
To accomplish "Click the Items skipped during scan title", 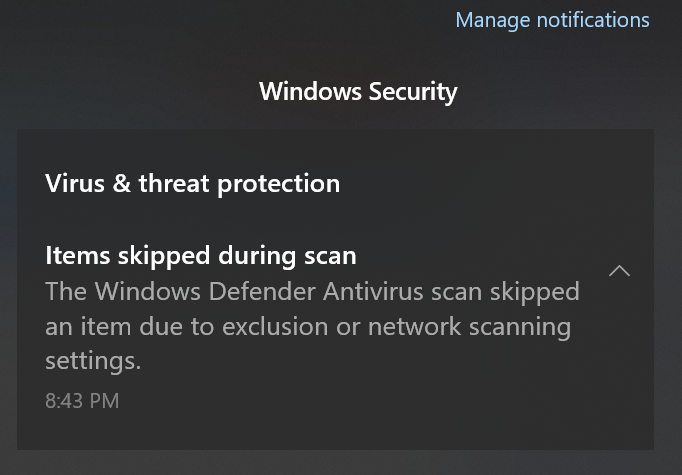I will [x=201, y=255].
